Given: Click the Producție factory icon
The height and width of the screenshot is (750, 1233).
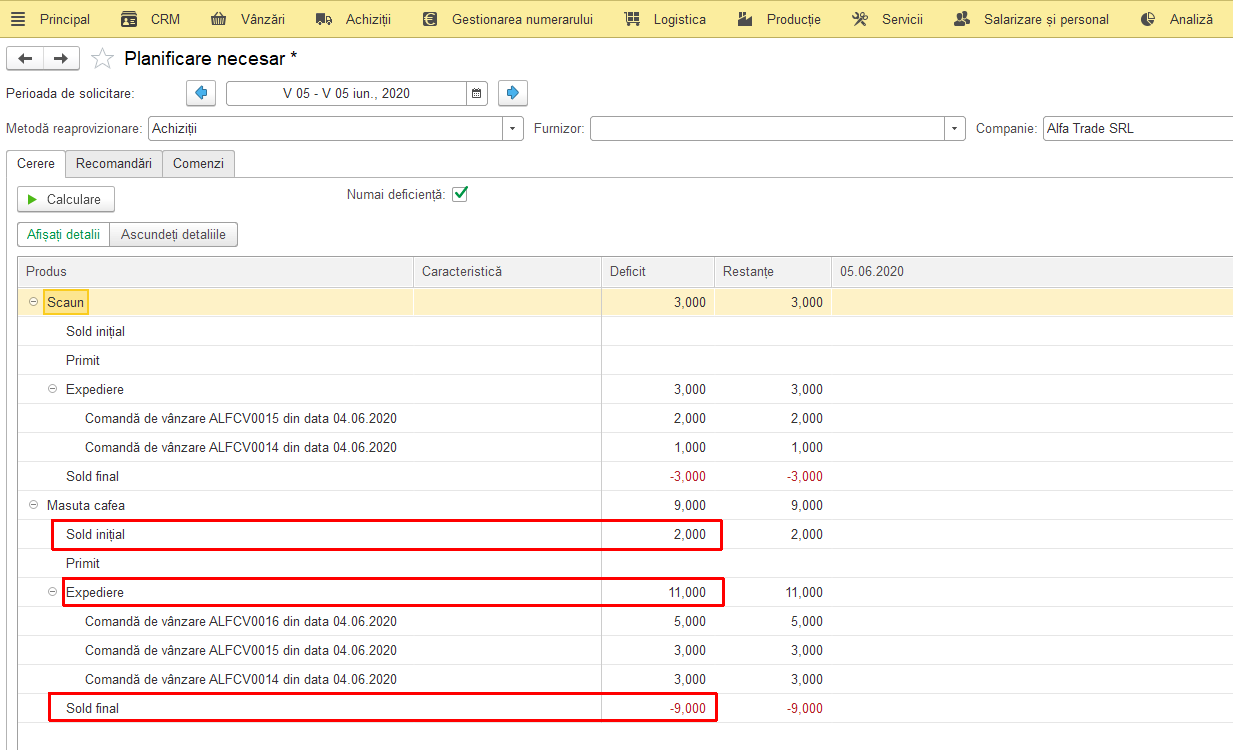Looking at the screenshot, I should coord(745,19).
